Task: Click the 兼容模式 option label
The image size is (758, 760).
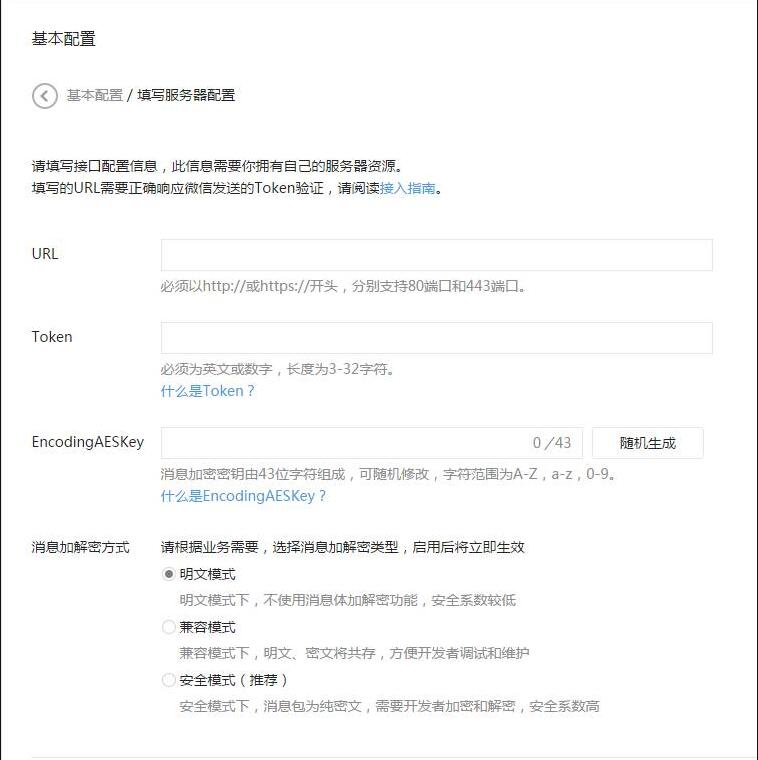Action: coord(207,627)
